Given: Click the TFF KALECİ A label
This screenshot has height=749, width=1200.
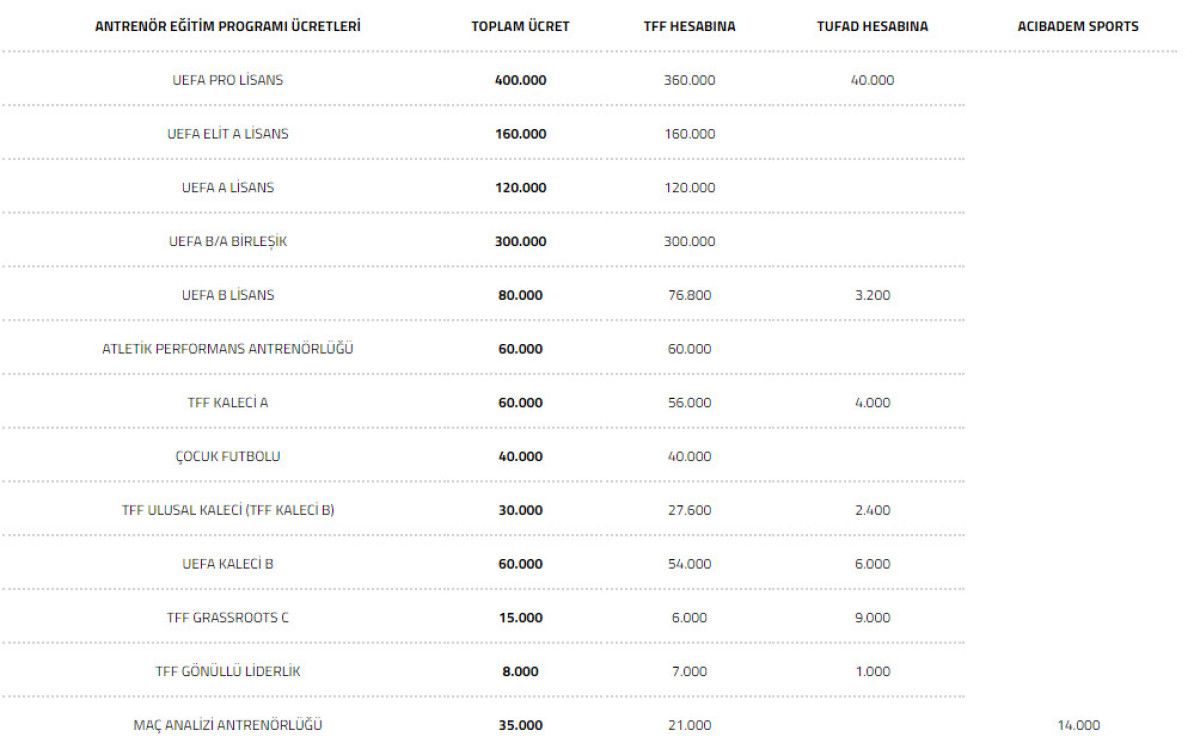Looking at the screenshot, I should tap(228, 403).
